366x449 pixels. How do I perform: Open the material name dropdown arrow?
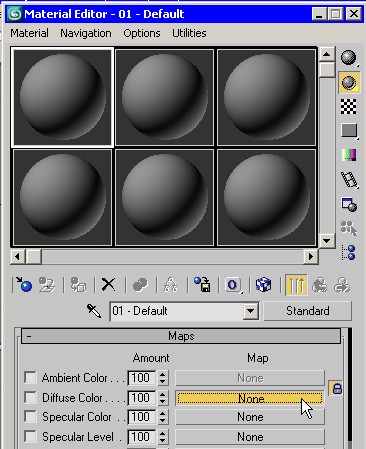(250, 311)
